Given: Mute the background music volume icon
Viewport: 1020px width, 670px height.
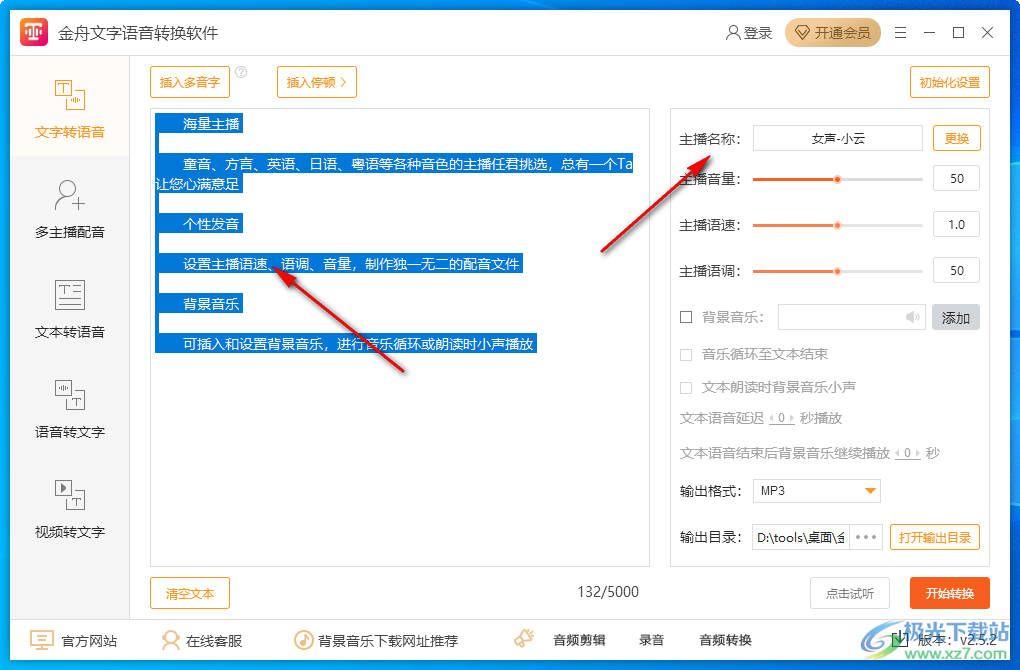Looking at the screenshot, I should (911, 317).
